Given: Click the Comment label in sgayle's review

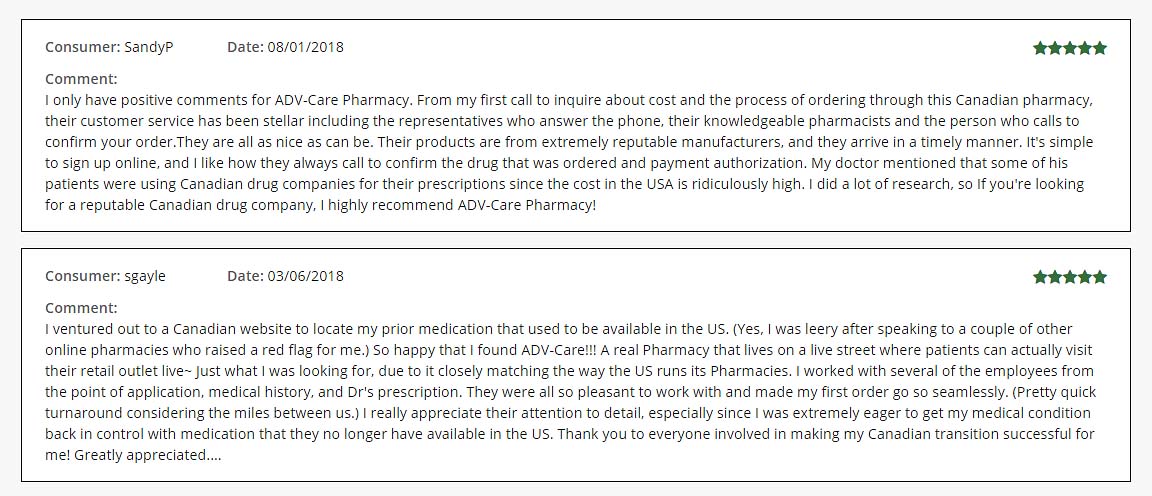Looking at the screenshot, I should pos(81,308).
